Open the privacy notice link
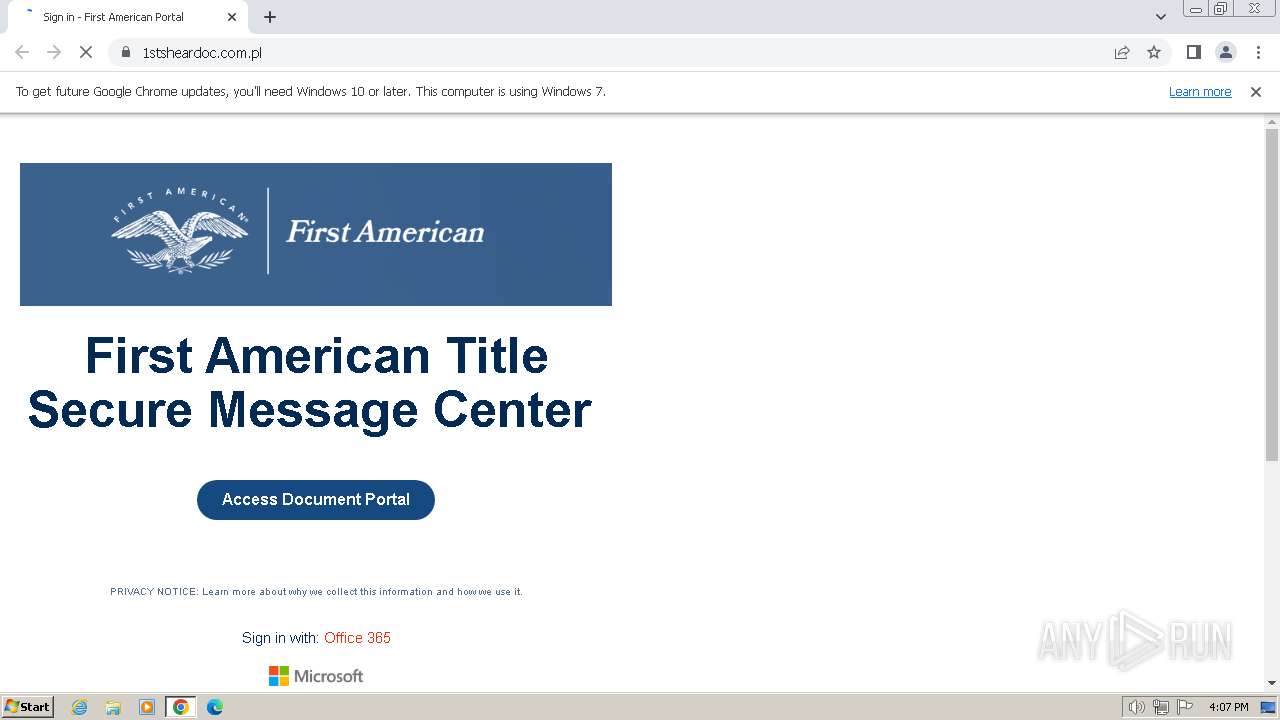 tap(316, 592)
